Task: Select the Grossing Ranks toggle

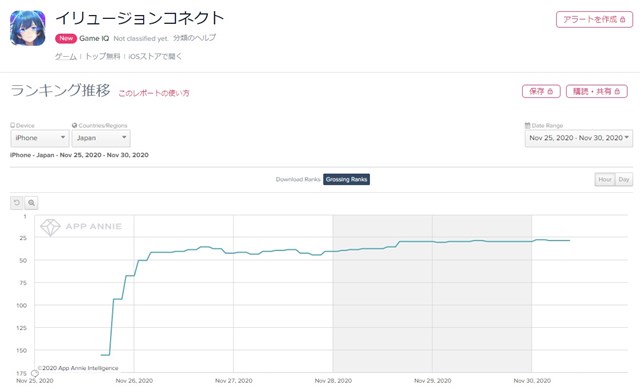Action: click(347, 179)
